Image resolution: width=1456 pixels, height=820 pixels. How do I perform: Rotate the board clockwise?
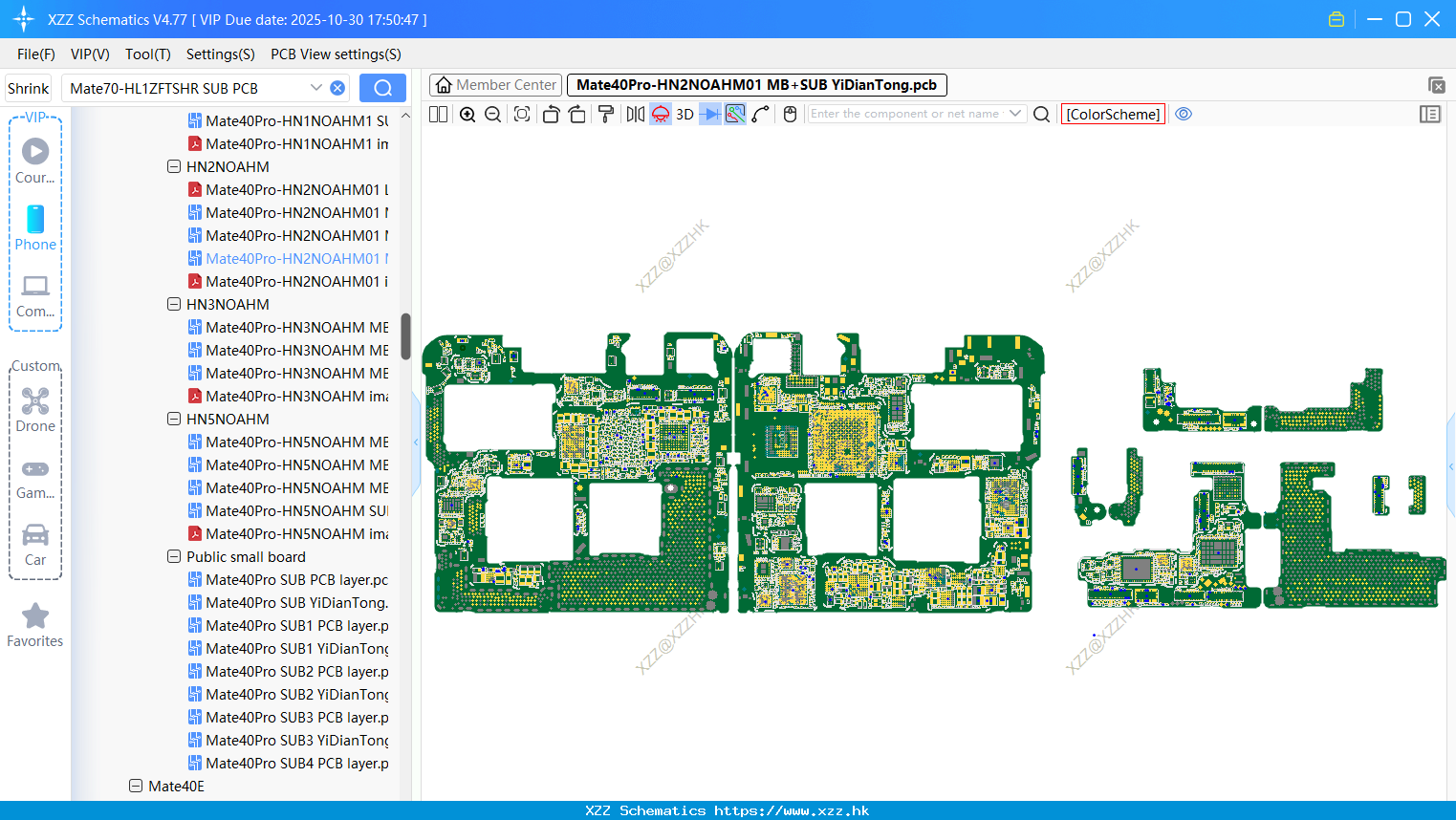pyautogui.click(x=577, y=114)
